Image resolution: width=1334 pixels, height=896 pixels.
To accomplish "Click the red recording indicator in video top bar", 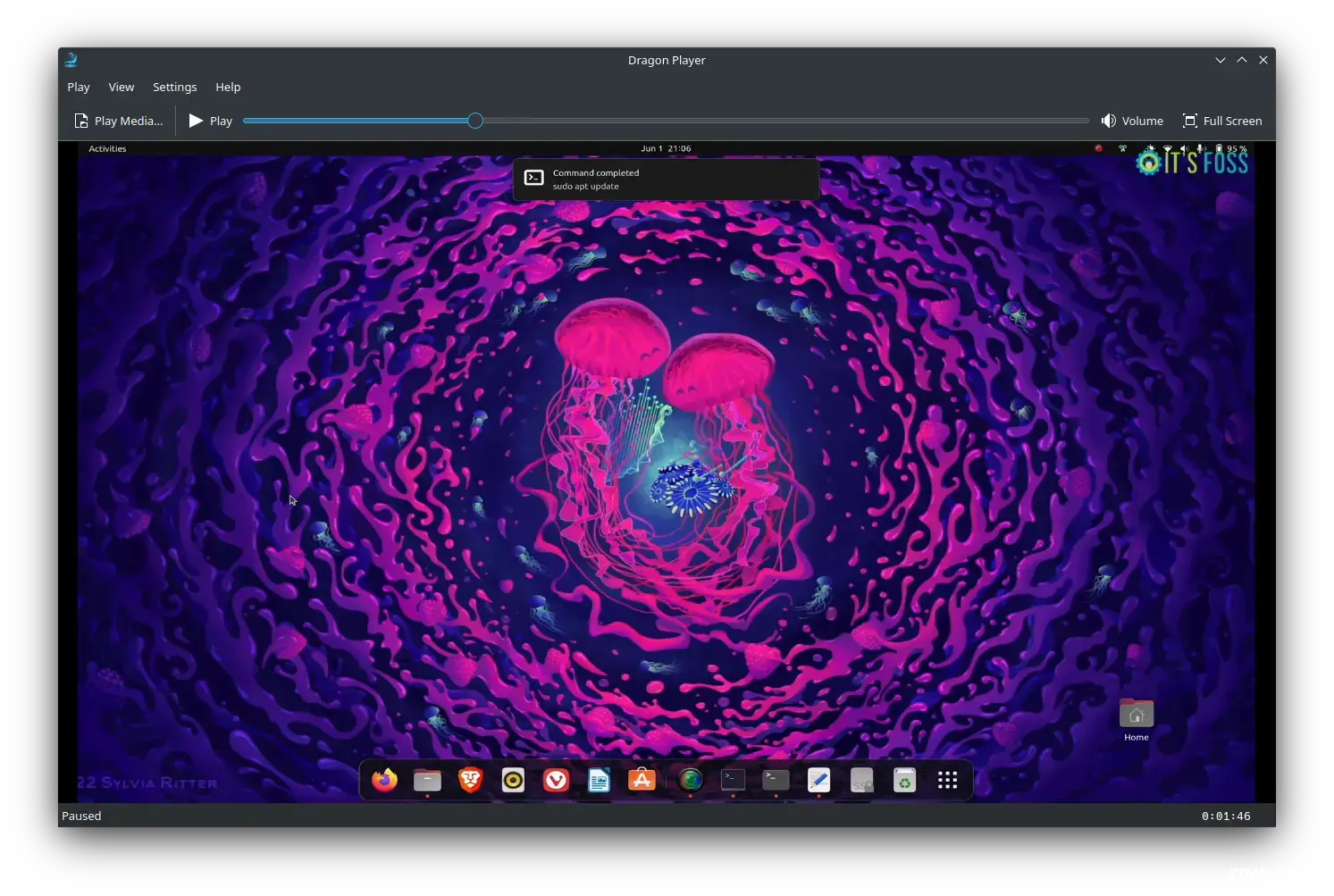I will coord(1099,148).
